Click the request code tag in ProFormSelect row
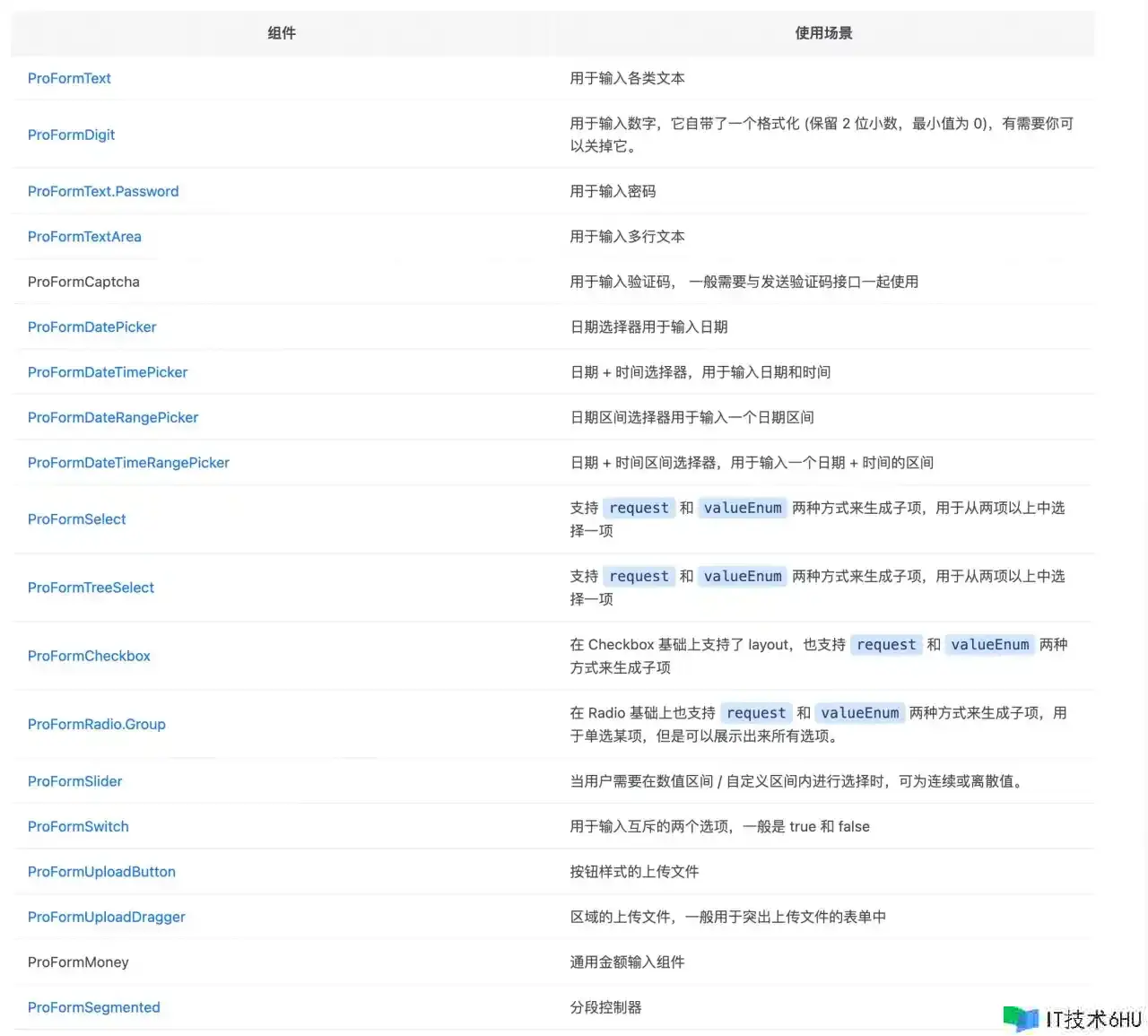The width and height of the screenshot is (1148, 1036). pos(639,508)
